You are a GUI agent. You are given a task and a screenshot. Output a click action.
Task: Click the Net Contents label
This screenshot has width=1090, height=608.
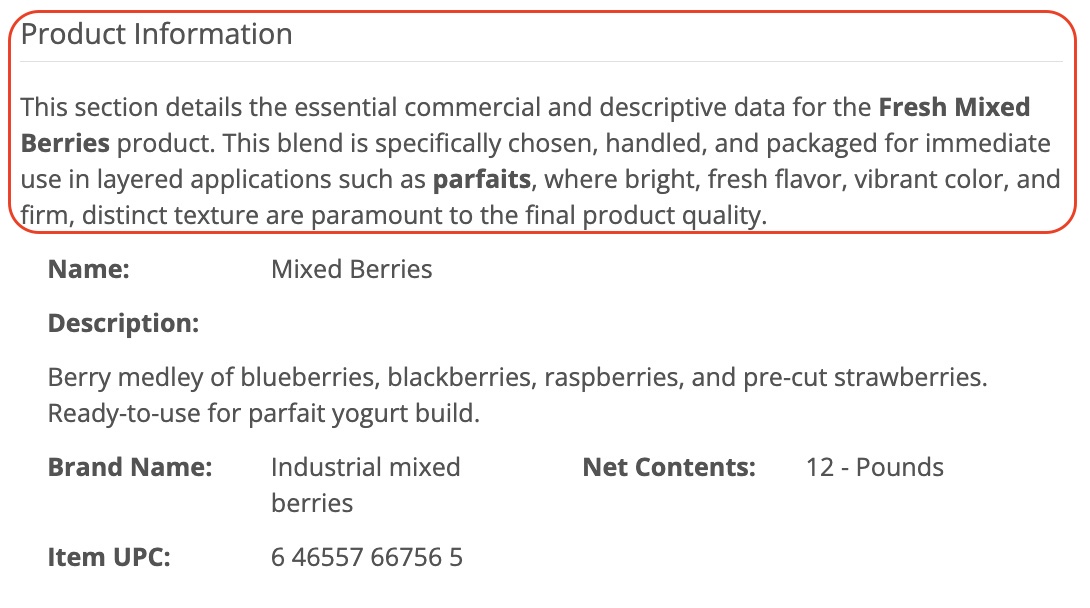(x=668, y=467)
